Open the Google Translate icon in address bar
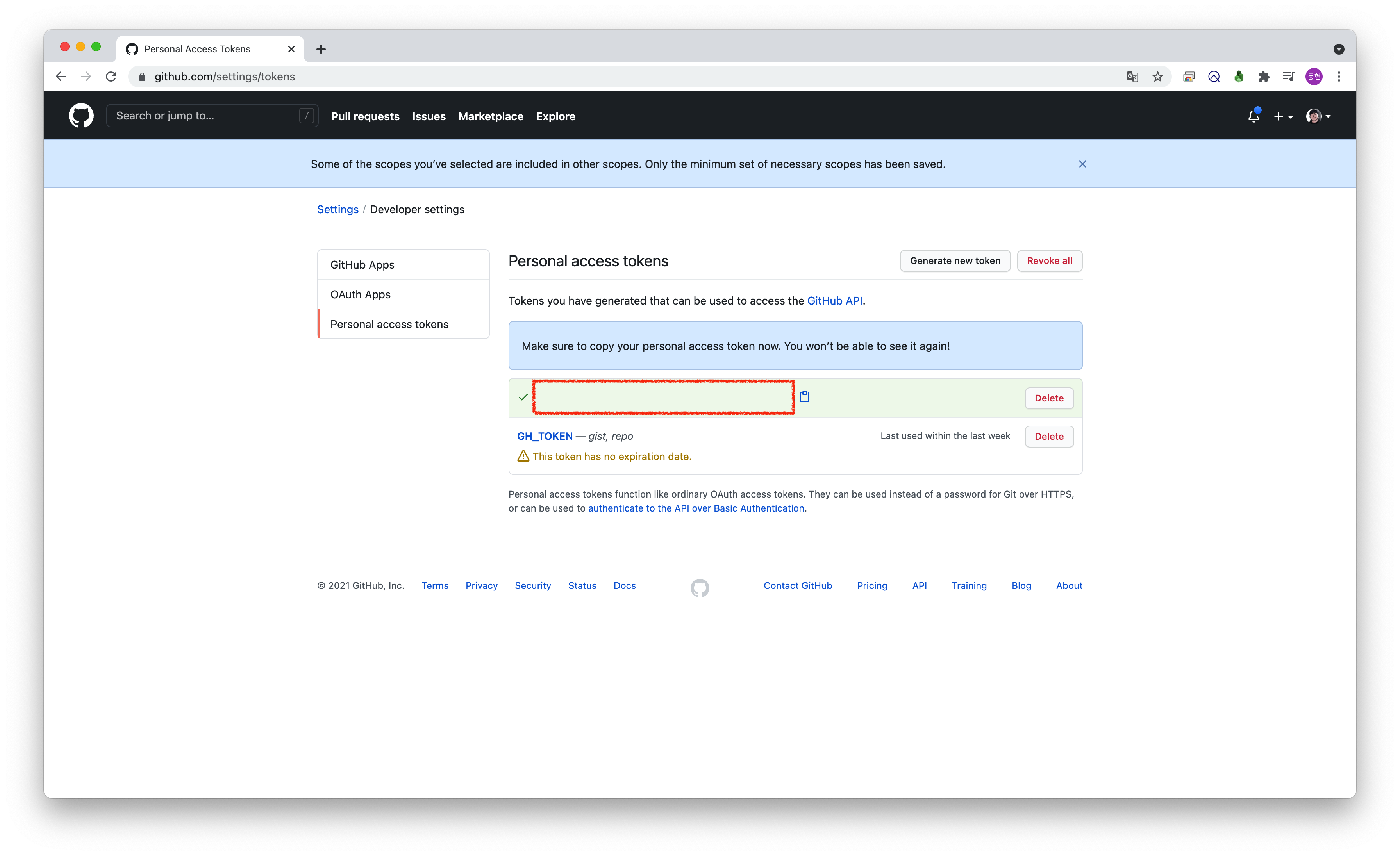1400x856 pixels. (1132, 77)
